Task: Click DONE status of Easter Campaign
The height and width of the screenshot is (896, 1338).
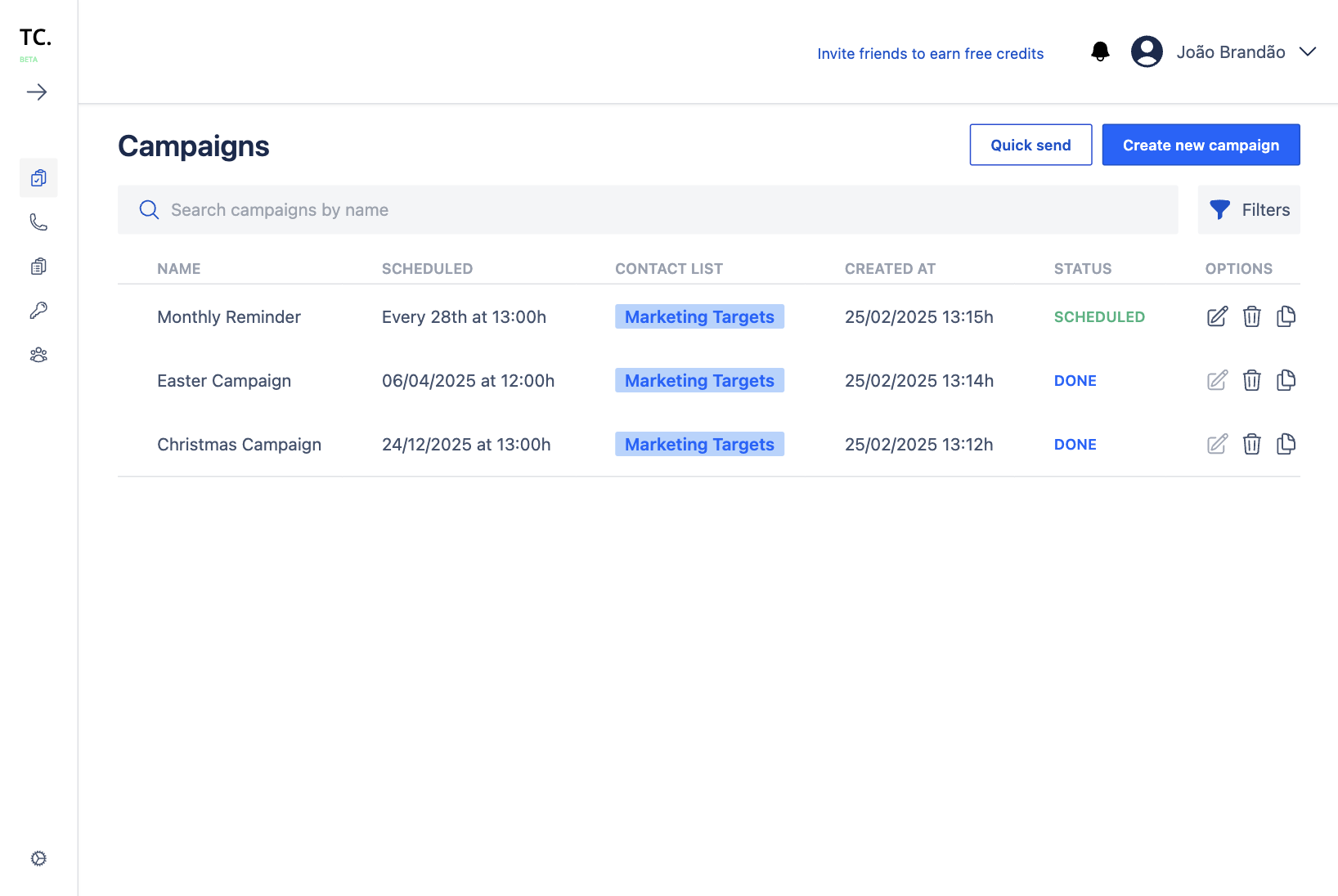Action: (x=1075, y=381)
